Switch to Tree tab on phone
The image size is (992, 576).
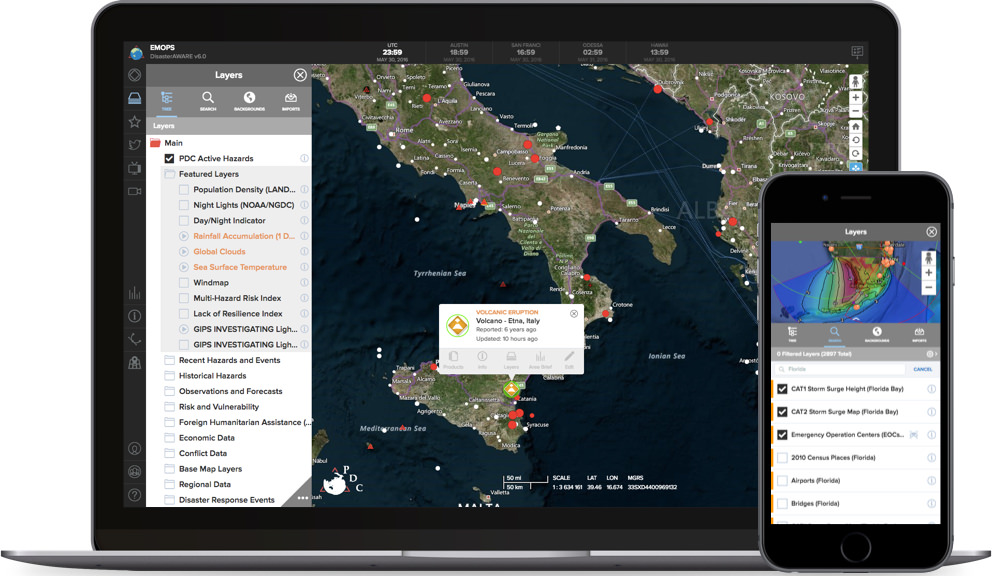[792, 334]
